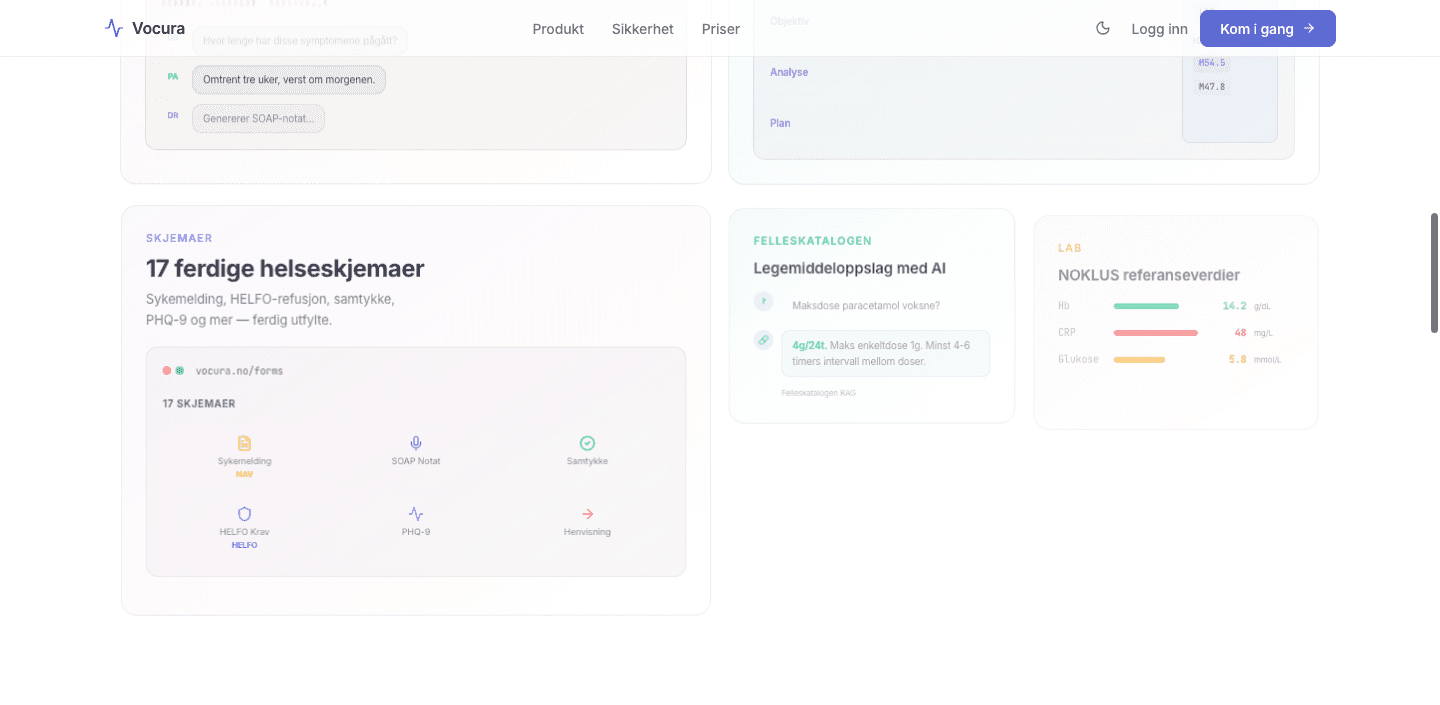Choose the Samtykke checkmark icon
The height and width of the screenshot is (705, 1440).
[587, 443]
